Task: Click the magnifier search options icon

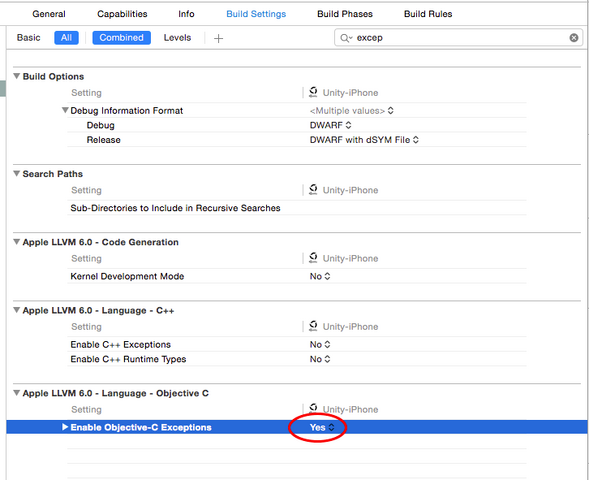Action: coord(346,38)
